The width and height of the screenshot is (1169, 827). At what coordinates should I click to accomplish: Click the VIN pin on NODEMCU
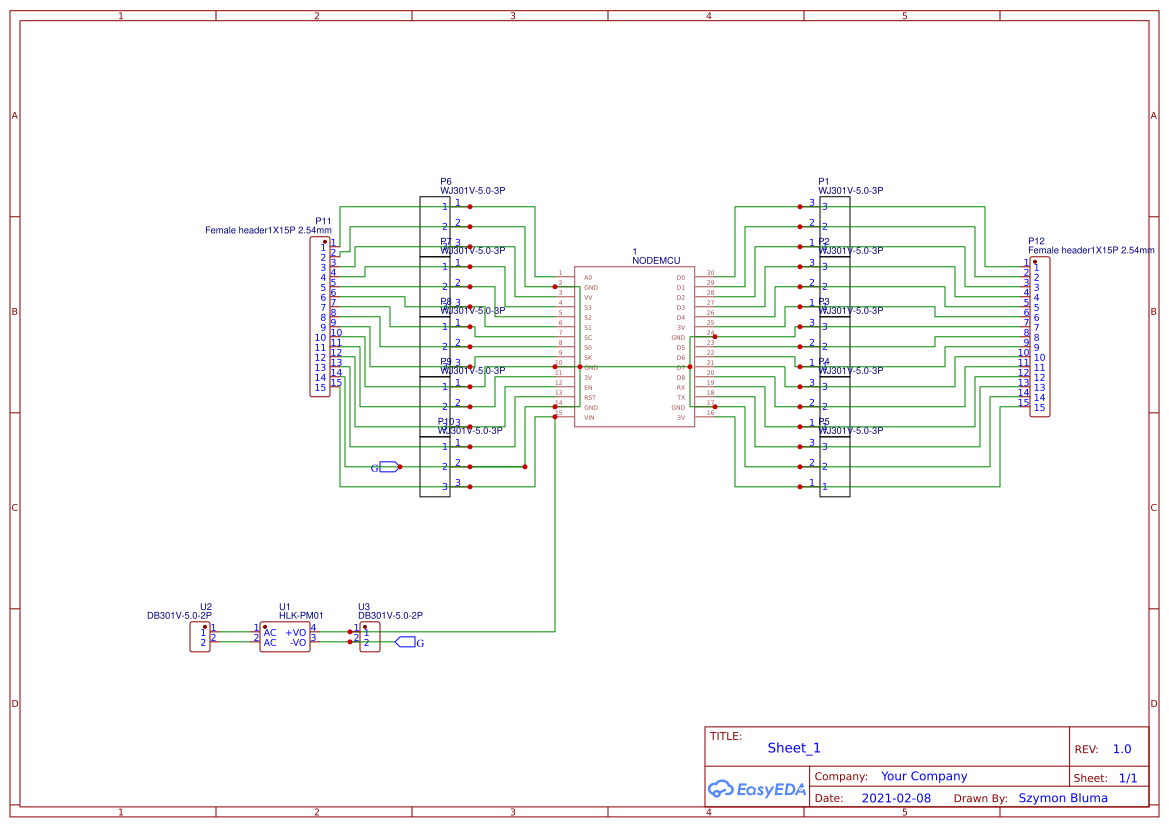[x=589, y=418]
